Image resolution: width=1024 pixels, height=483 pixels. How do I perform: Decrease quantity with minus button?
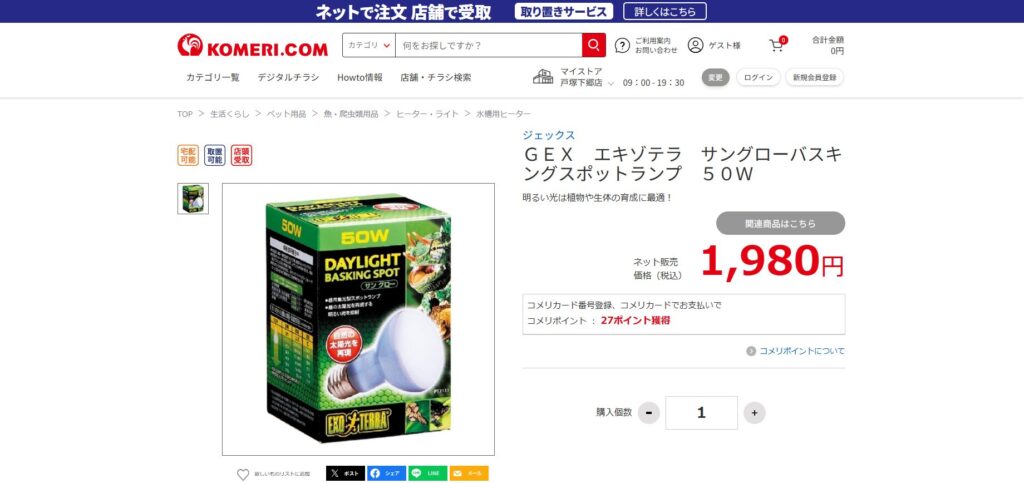[648, 413]
